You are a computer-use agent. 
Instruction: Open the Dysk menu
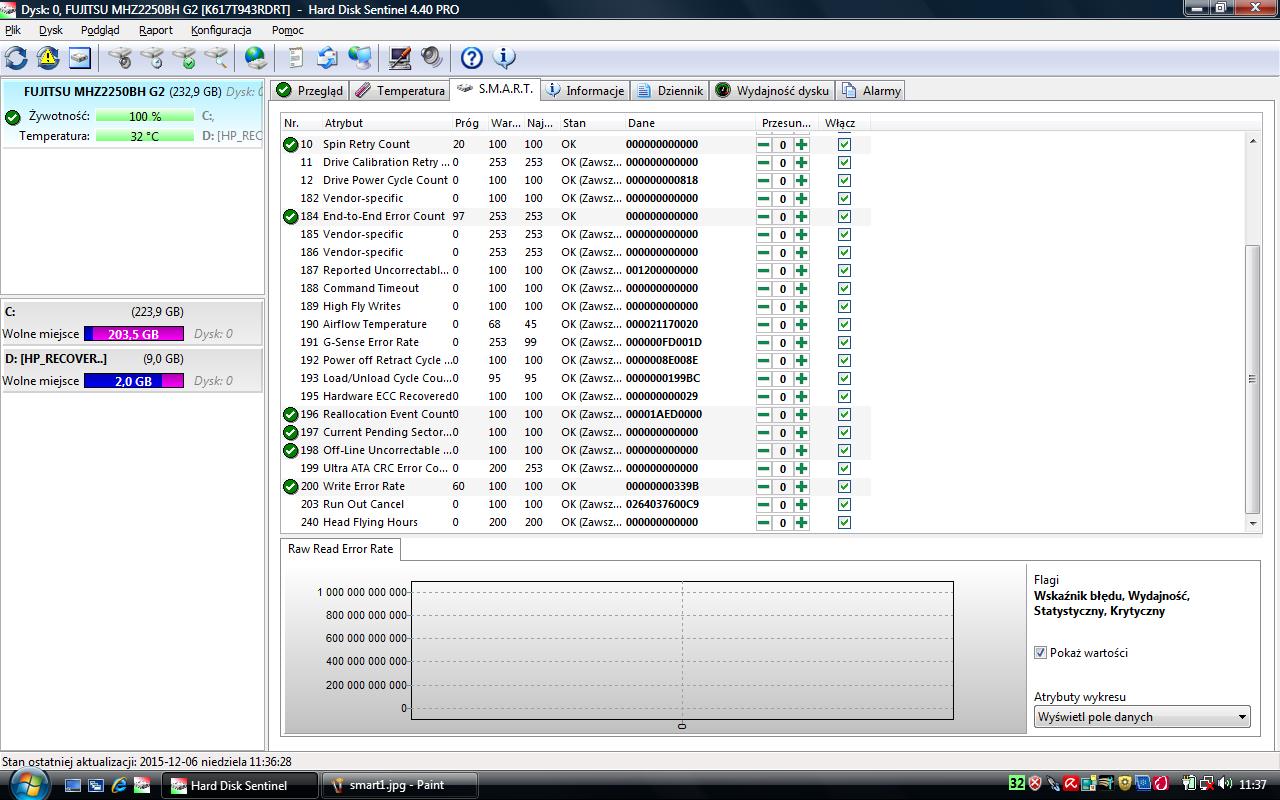pyautogui.click(x=51, y=30)
